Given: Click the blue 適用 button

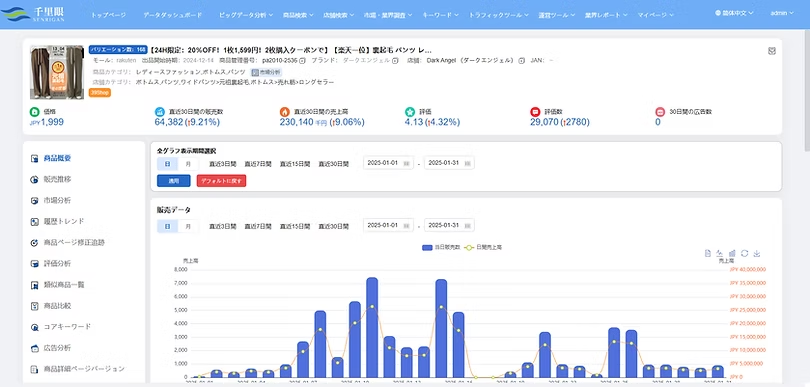Looking at the screenshot, I should pyautogui.click(x=174, y=181).
